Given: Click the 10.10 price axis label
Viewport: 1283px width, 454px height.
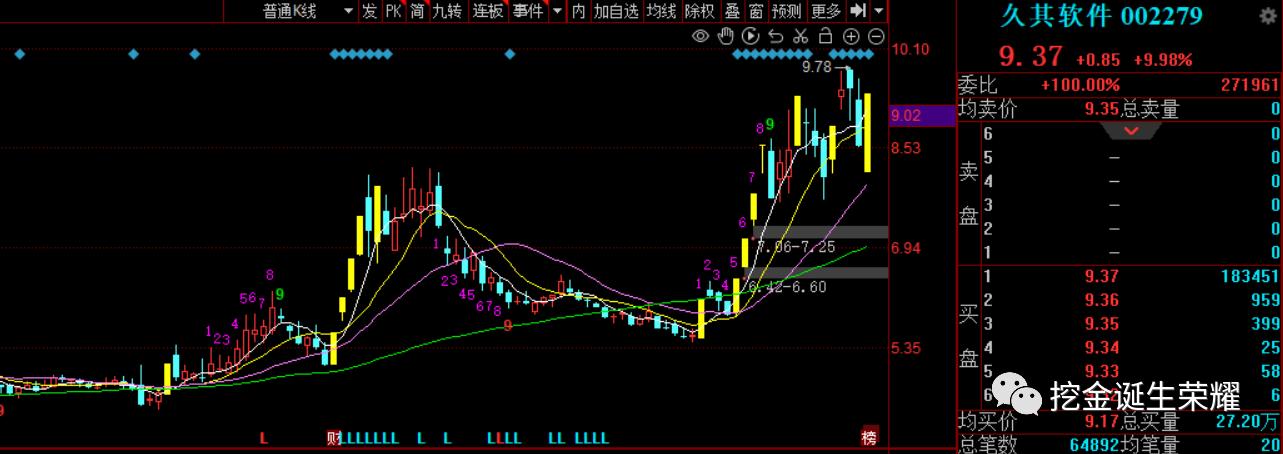Looking at the screenshot, I should [912, 49].
